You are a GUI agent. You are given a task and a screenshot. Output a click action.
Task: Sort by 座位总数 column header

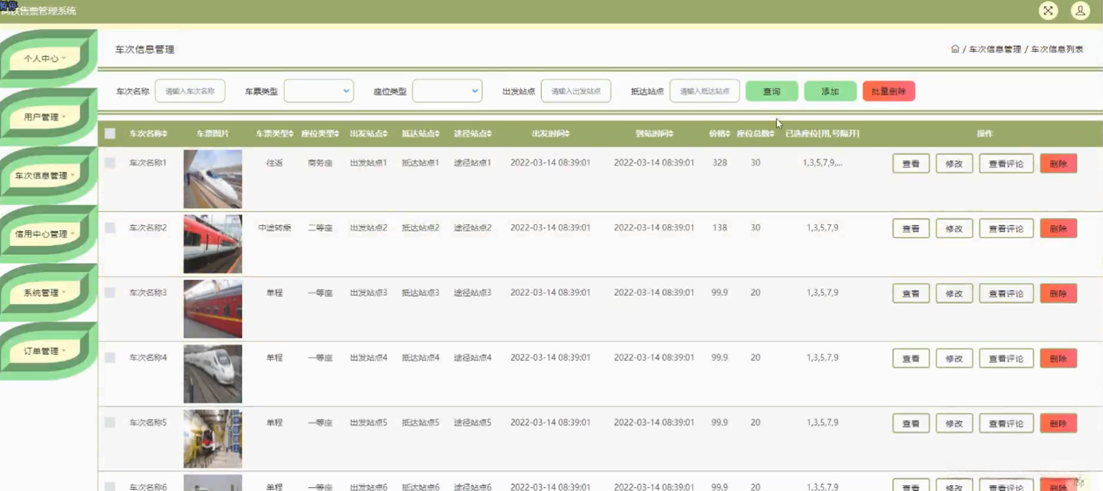tap(755, 134)
